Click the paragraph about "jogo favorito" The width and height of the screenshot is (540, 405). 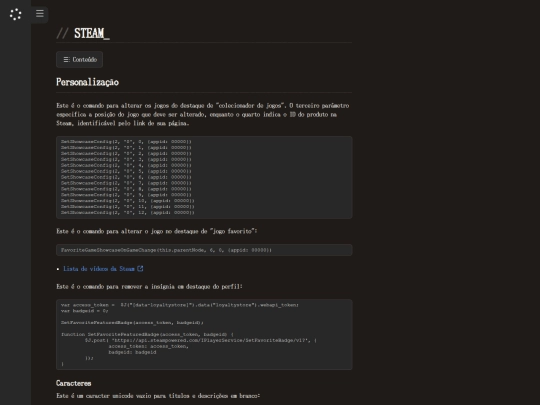pyautogui.click(x=157, y=231)
